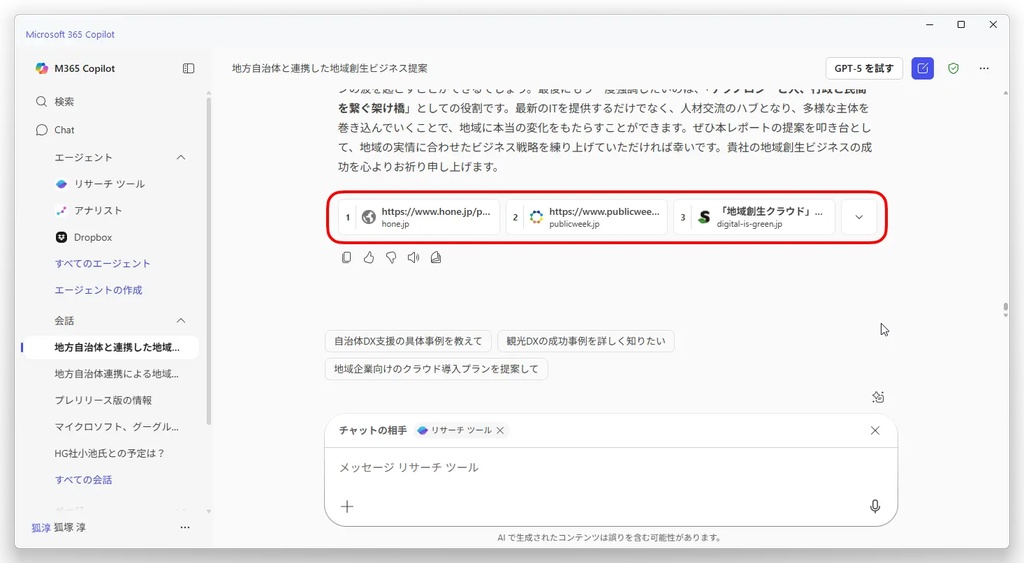The image size is (1024, 563).
Task: Select suggestion 地域企業向けのクラウド導入プランを提案して
Action: click(436, 369)
